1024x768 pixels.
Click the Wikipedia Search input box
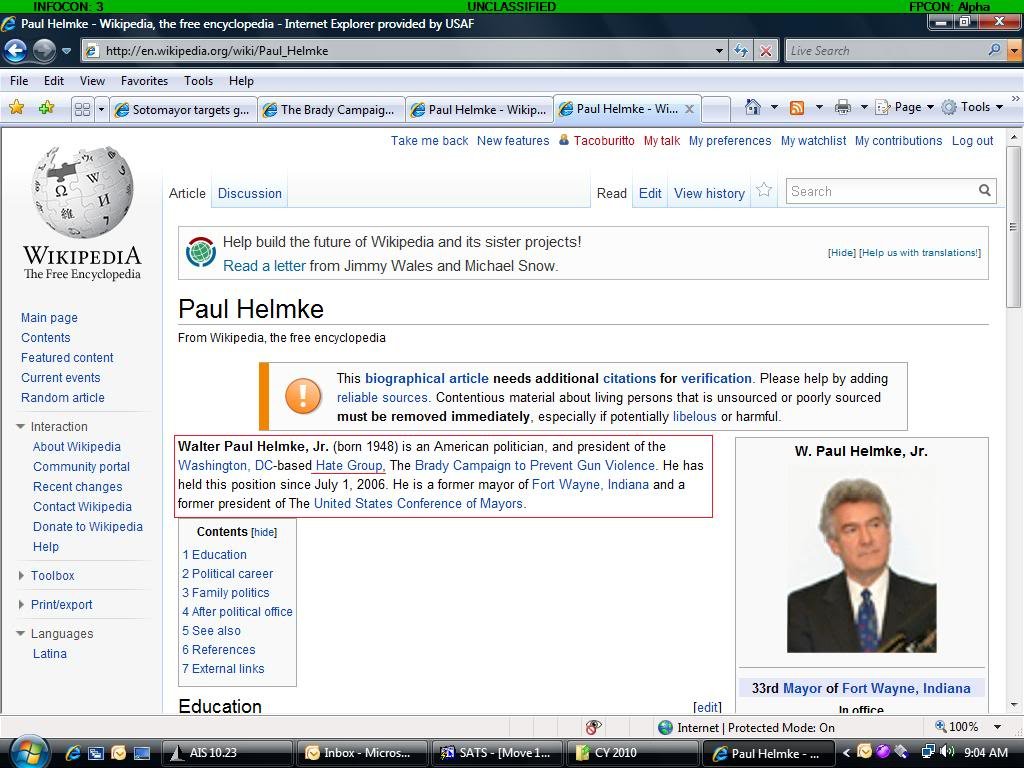(x=882, y=191)
